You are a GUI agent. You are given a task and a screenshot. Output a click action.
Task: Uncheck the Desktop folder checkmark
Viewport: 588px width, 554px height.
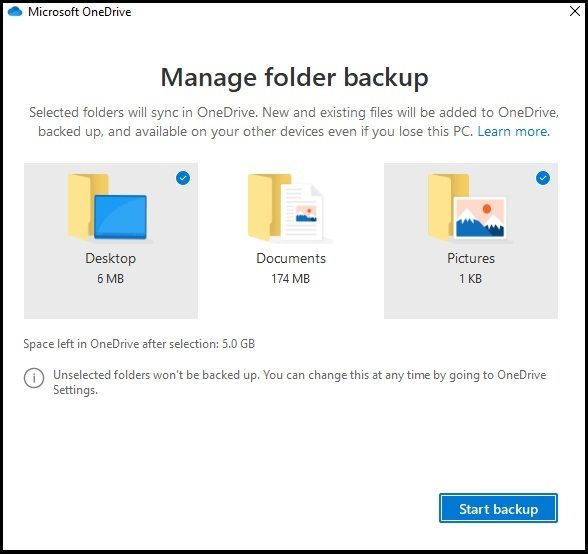tap(183, 178)
